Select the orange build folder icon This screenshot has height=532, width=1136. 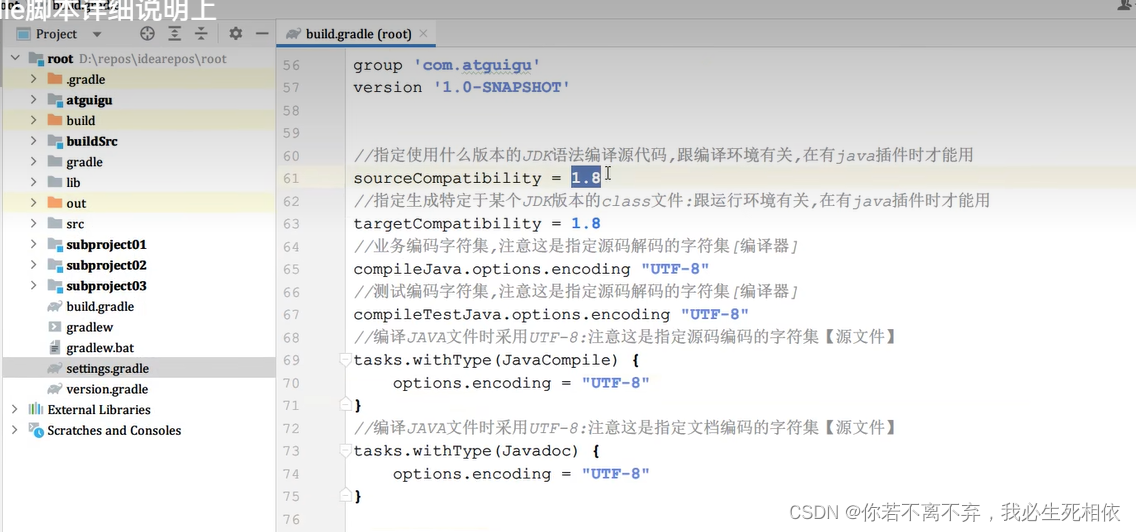click(54, 120)
